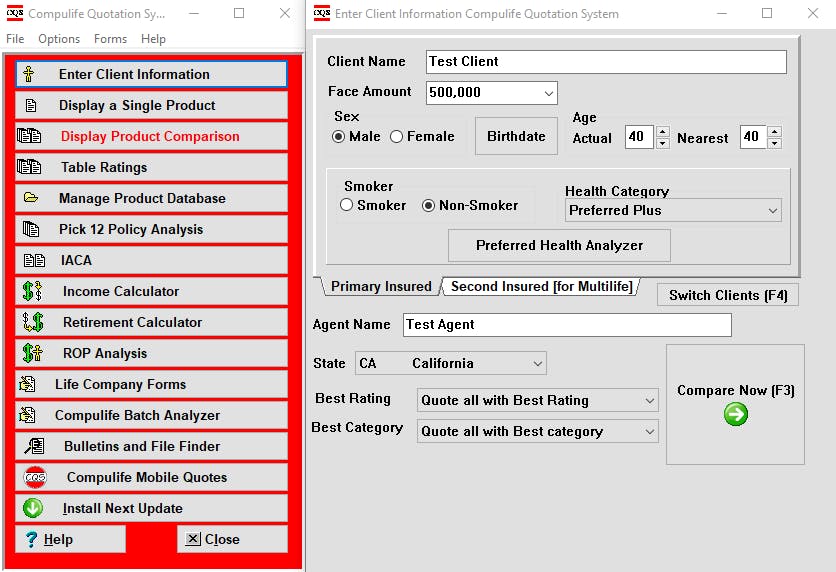Open the Best Category dropdown
Image resolution: width=836 pixels, height=572 pixels.
pyautogui.click(x=649, y=431)
